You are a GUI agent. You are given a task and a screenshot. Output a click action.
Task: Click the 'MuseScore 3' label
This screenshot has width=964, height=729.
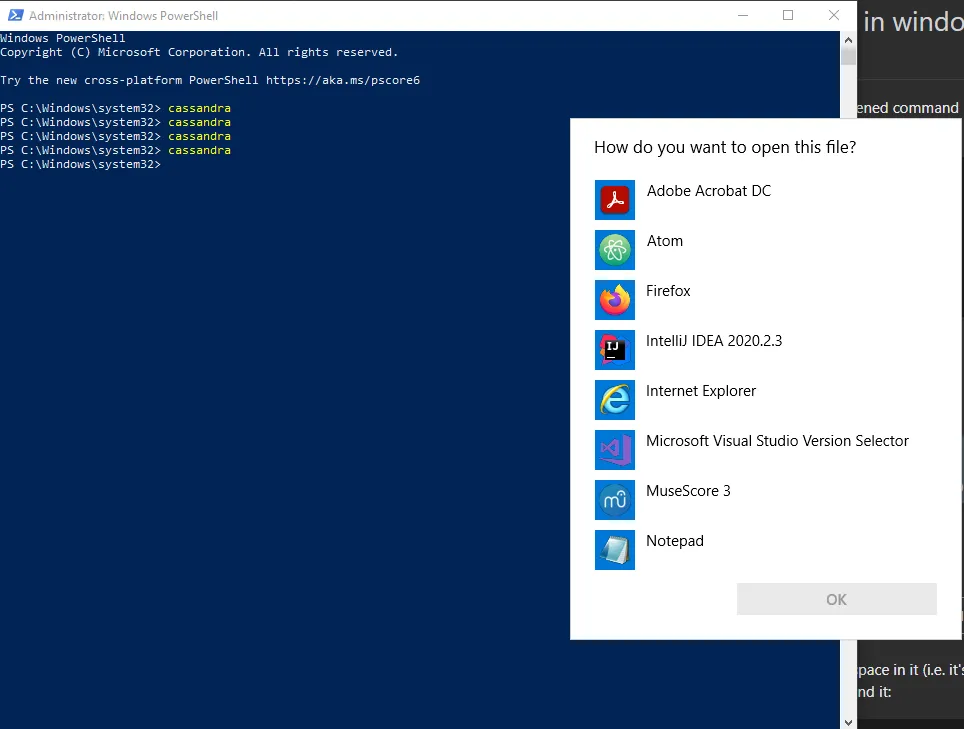688,491
